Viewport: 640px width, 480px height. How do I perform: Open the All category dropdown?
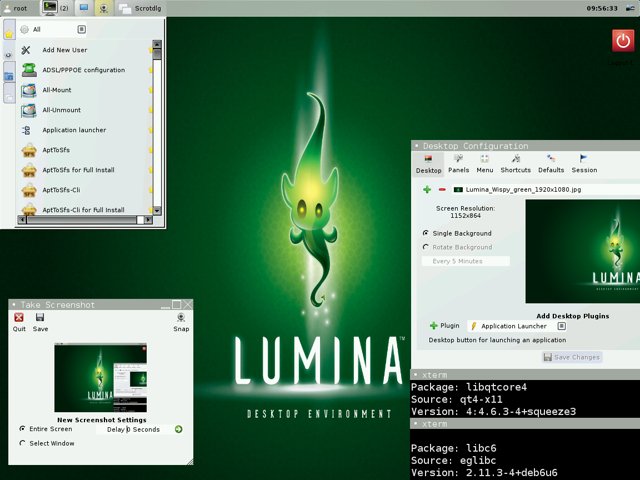tap(52, 29)
